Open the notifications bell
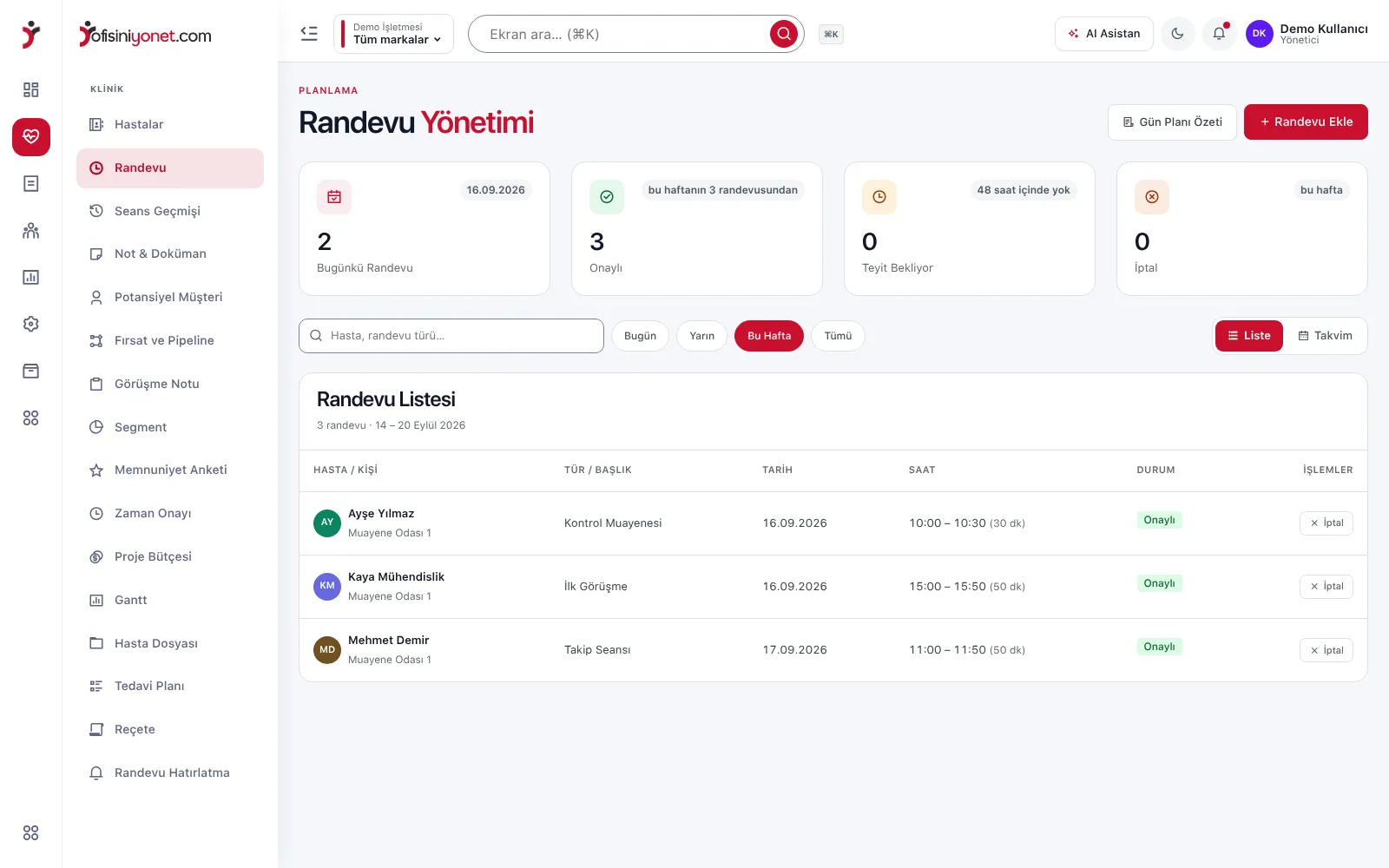 click(x=1219, y=34)
